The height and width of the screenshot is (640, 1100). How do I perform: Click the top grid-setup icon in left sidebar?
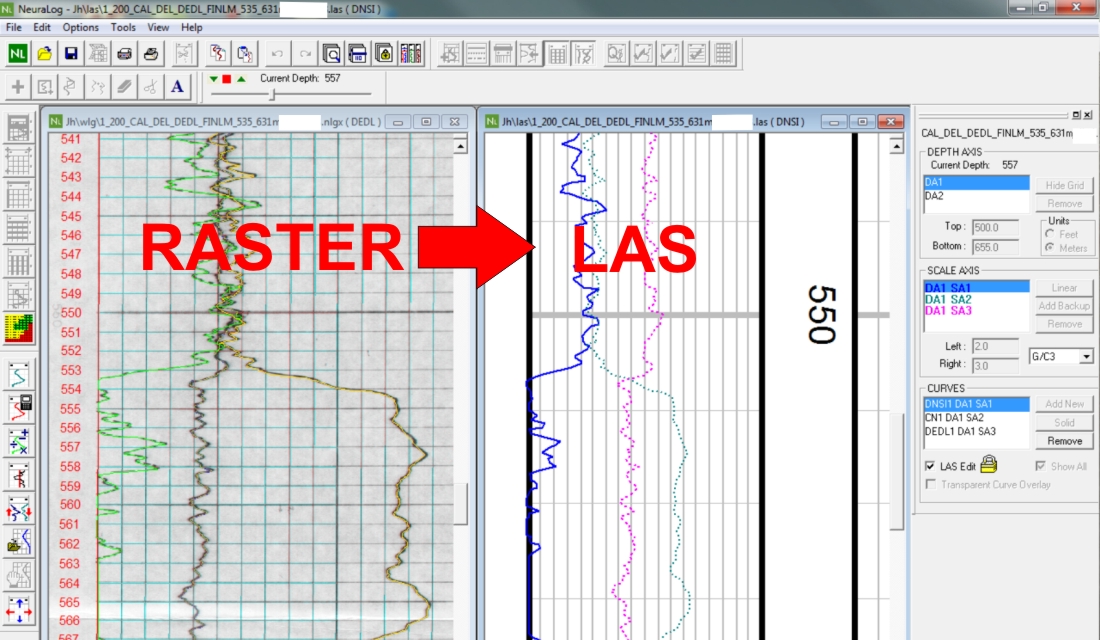click(19, 129)
